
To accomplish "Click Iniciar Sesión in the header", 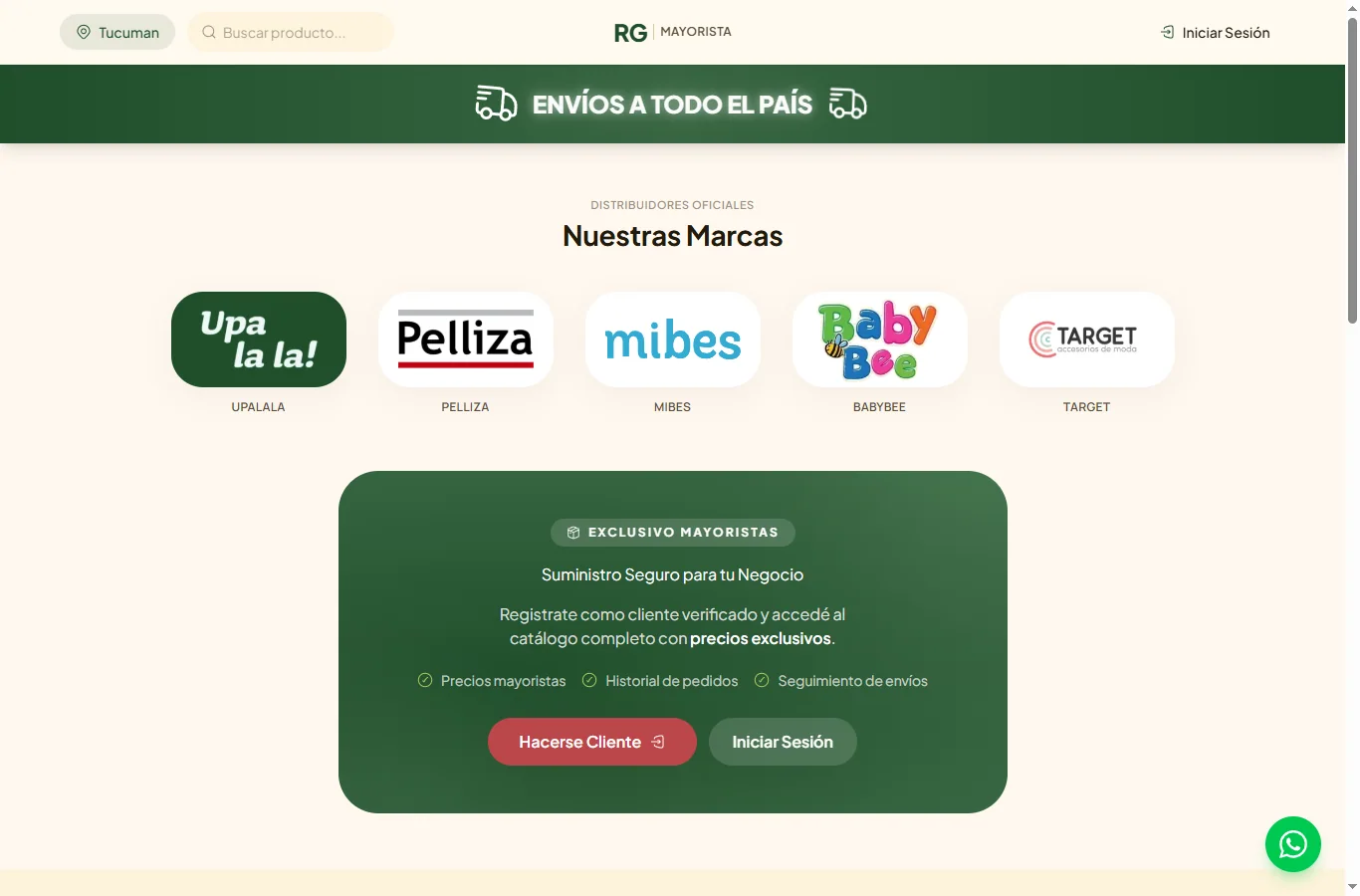I will tap(1216, 32).
